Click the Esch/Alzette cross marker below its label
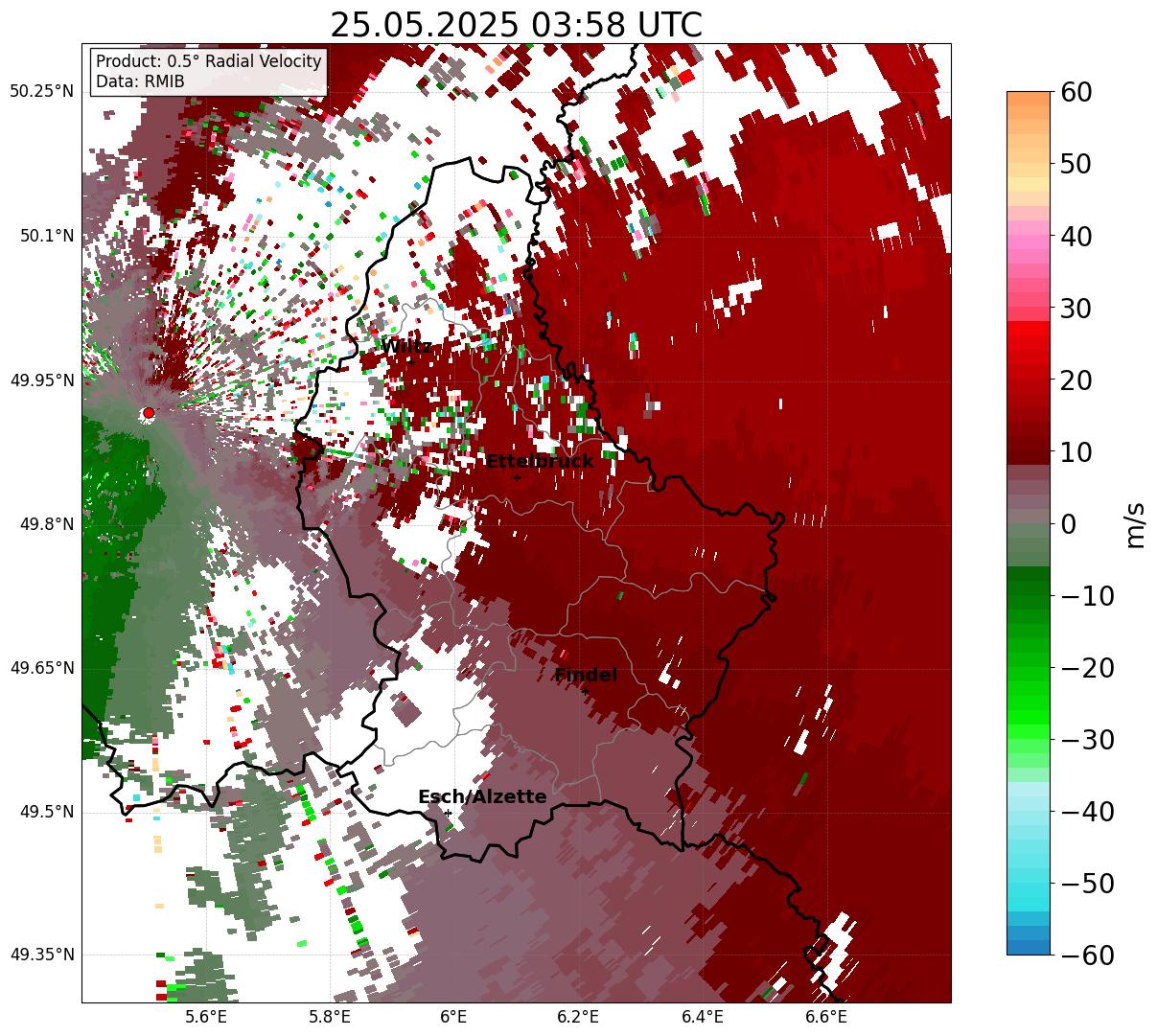 448,813
